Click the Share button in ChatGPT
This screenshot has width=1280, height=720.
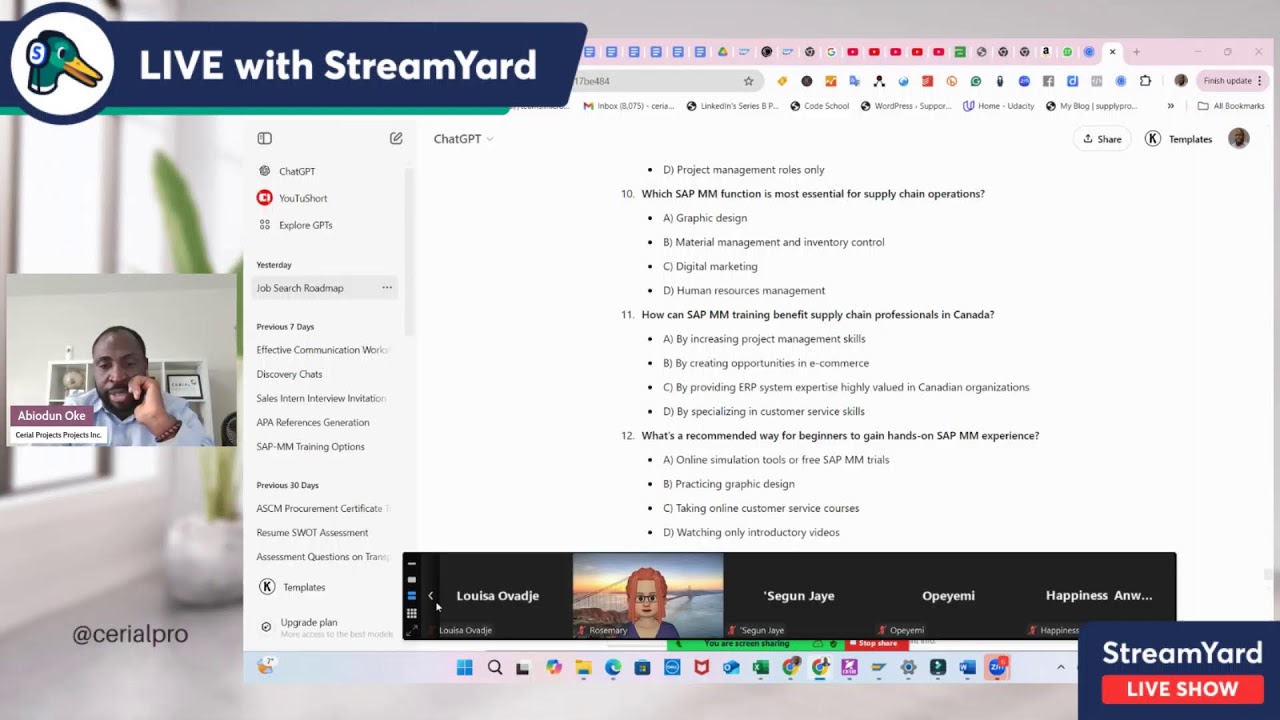point(1102,139)
